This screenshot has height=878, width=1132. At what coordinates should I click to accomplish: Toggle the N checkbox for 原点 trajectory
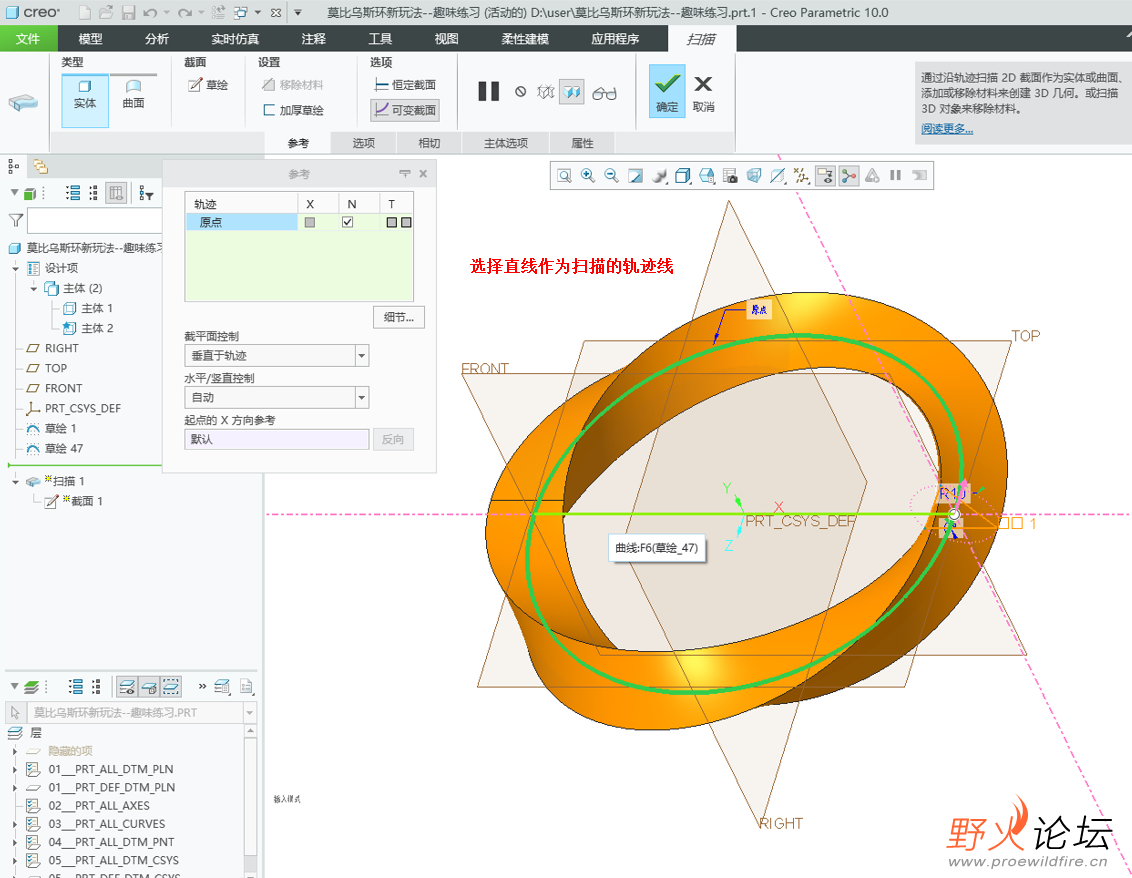click(348, 222)
